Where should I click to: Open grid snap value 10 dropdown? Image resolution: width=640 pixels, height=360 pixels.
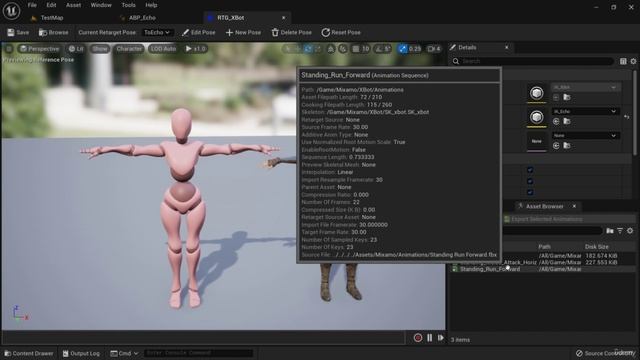coord(365,49)
